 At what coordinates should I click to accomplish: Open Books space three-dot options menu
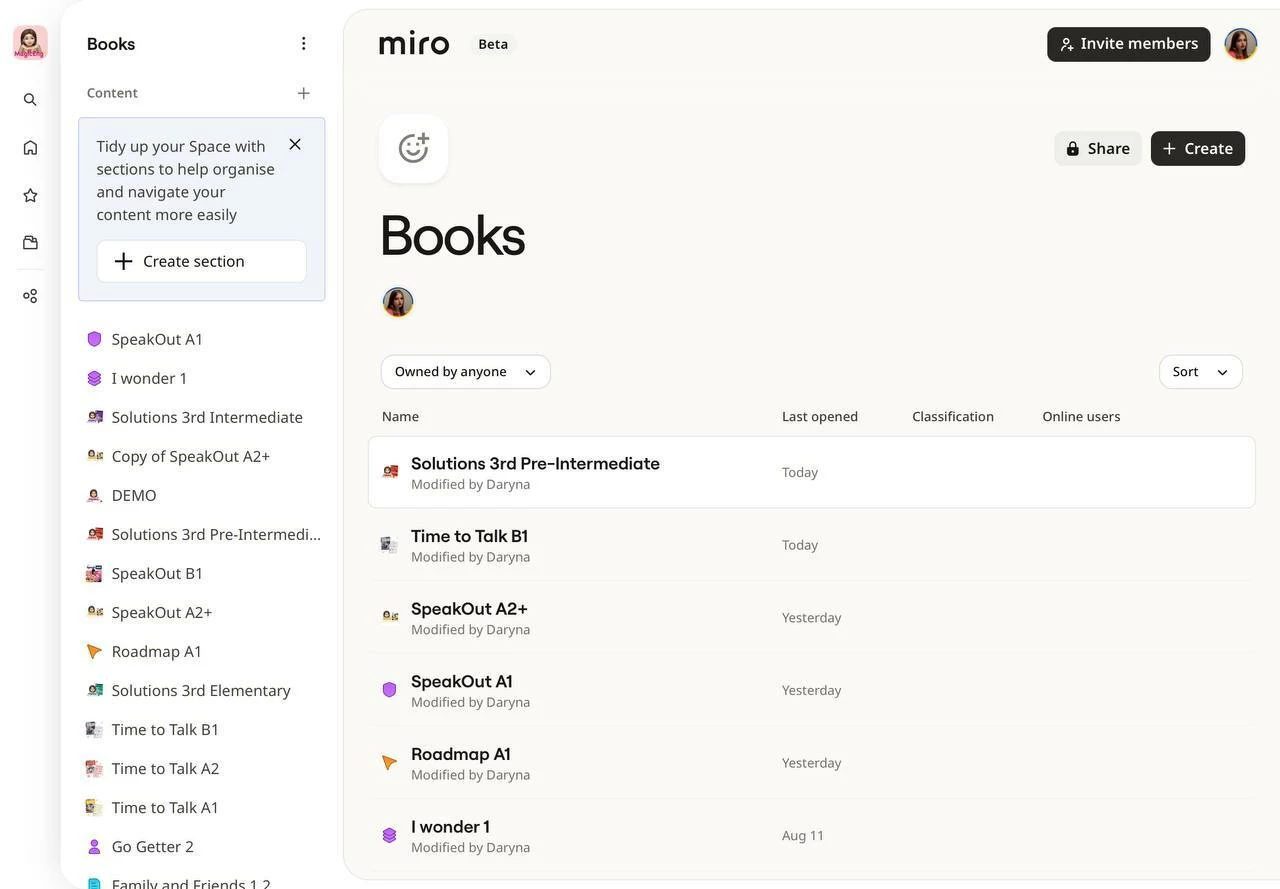tap(304, 44)
